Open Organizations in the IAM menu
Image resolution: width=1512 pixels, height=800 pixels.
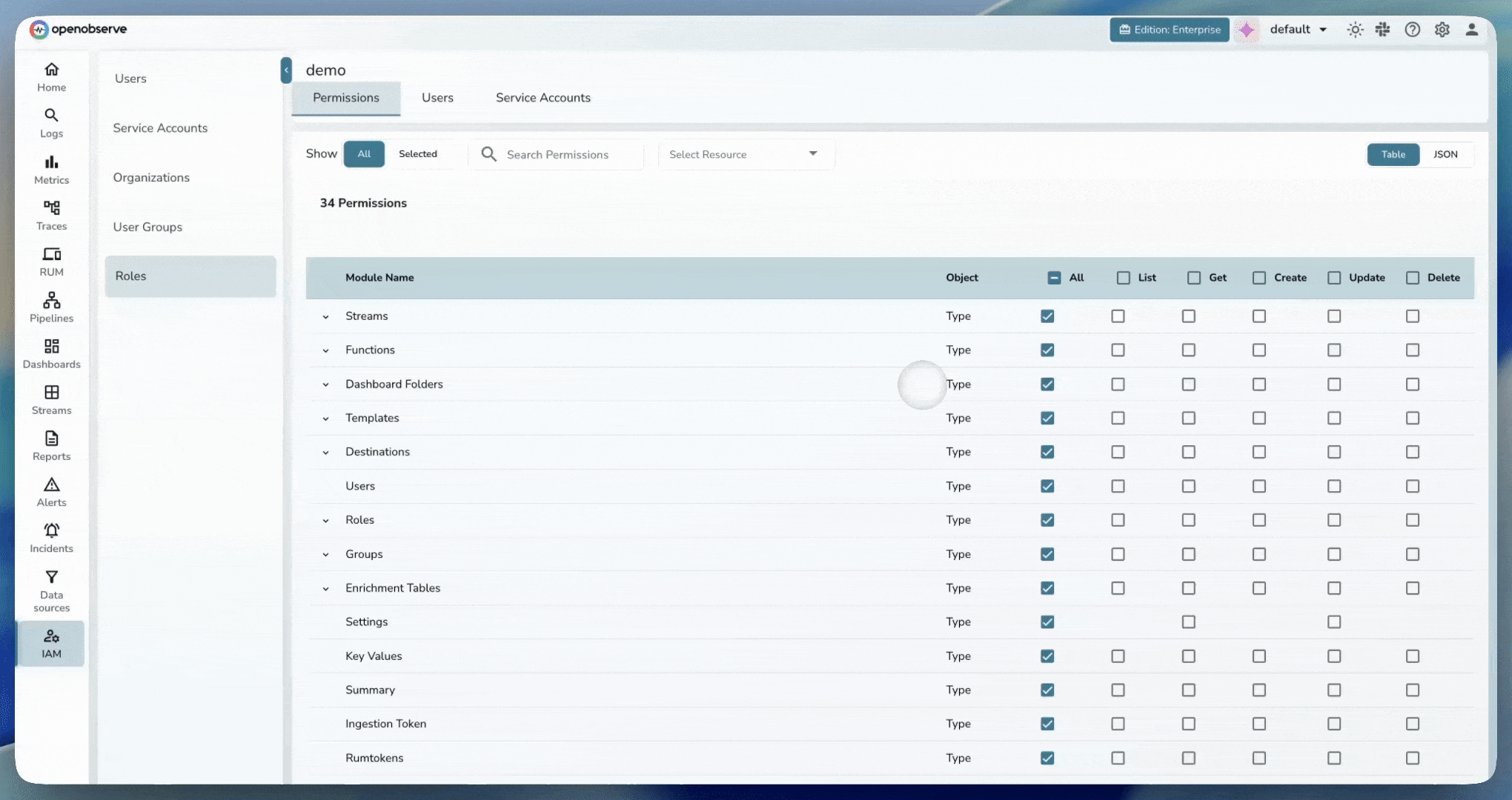[x=151, y=178]
